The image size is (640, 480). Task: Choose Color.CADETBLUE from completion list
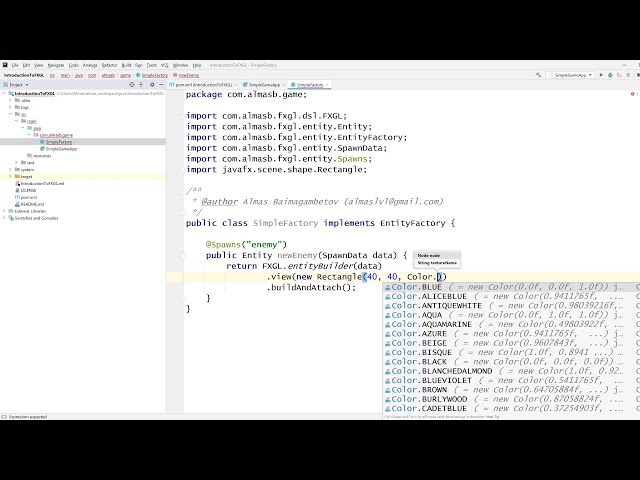pyautogui.click(x=511, y=409)
